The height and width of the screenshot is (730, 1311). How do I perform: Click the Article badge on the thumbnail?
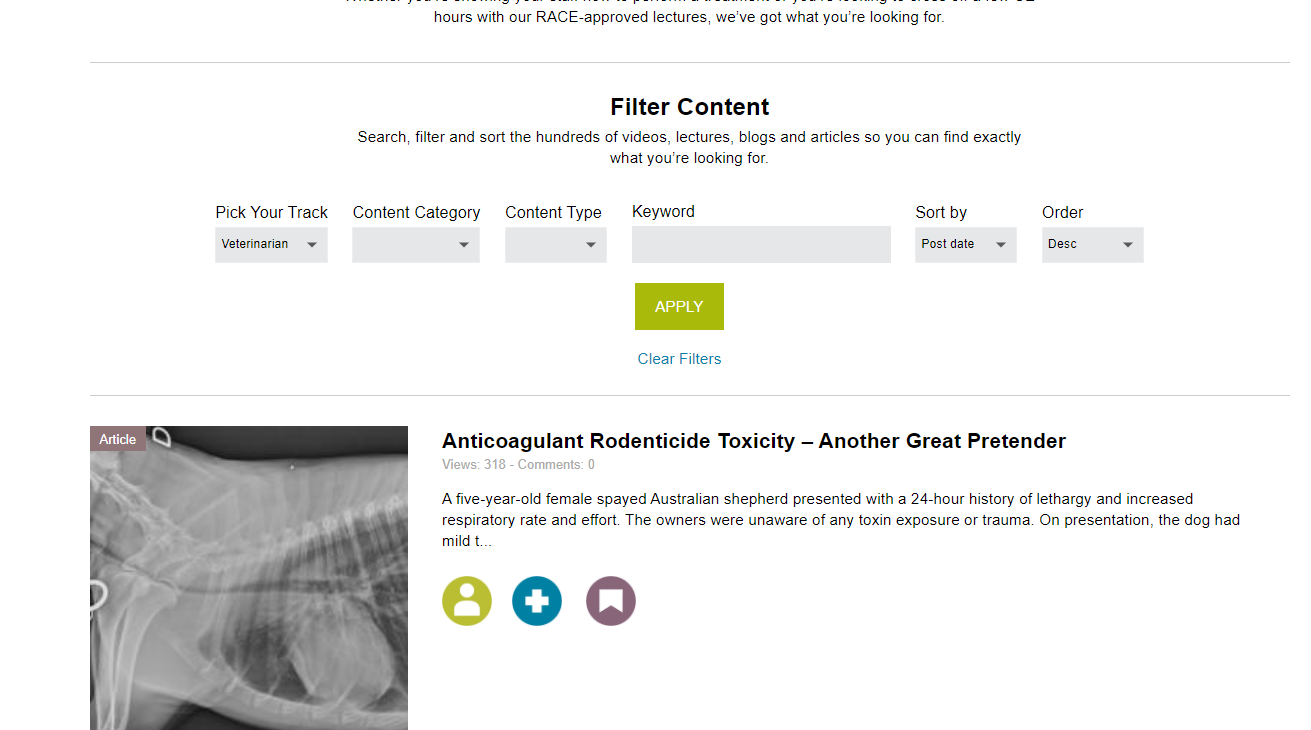point(118,439)
